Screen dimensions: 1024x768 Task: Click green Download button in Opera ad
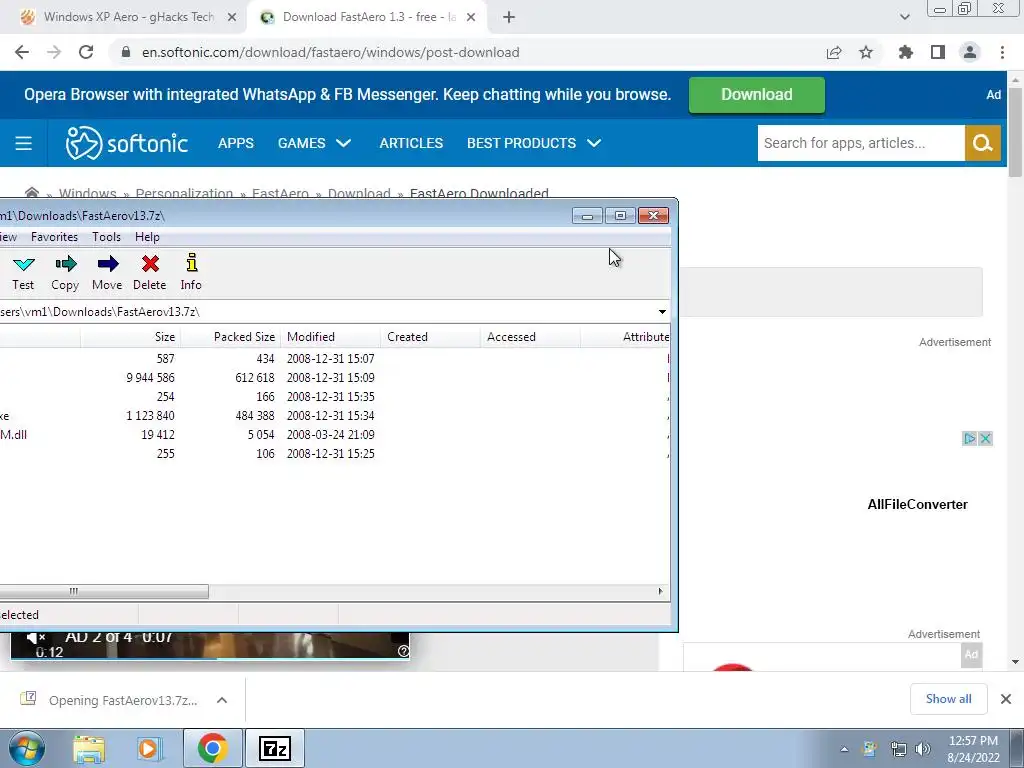[x=757, y=95]
